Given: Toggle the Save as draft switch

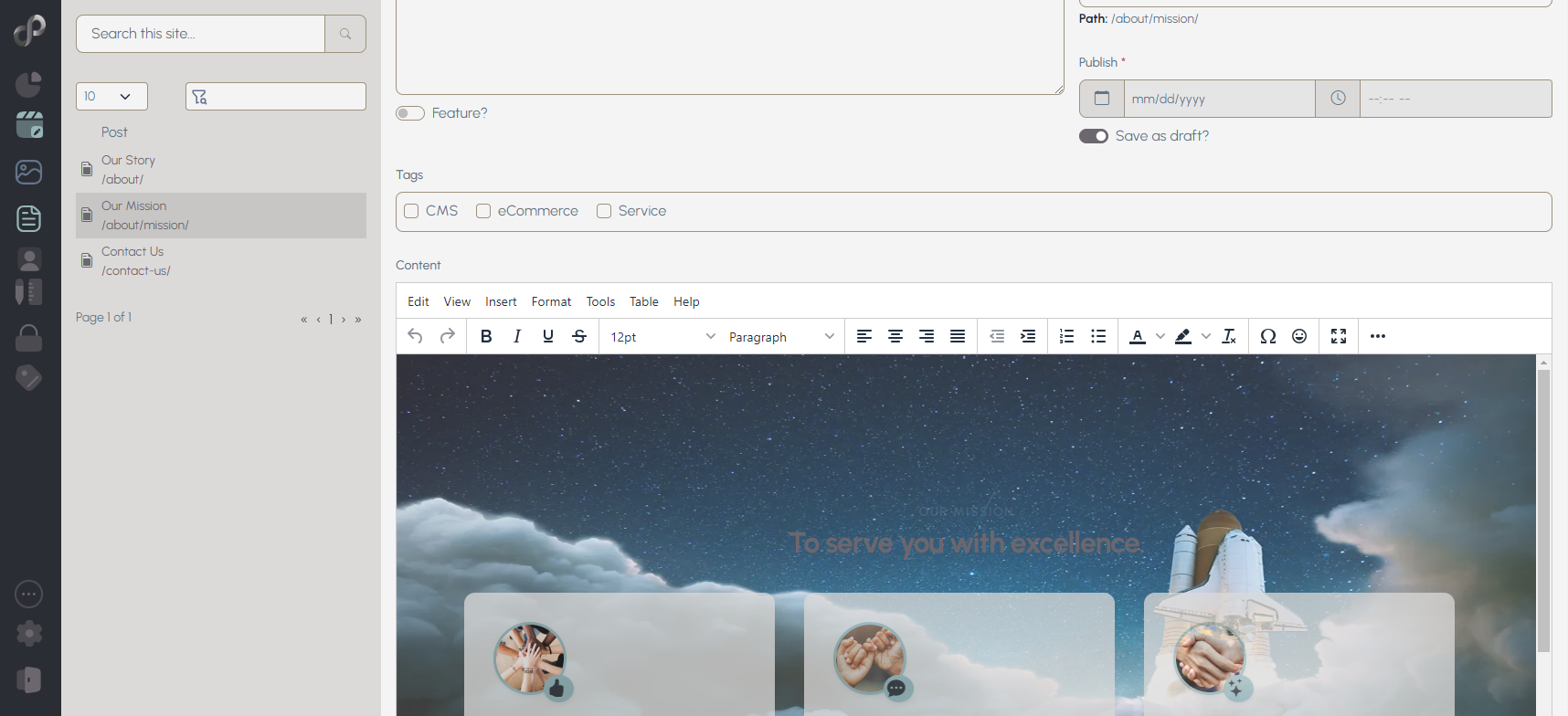Looking at the screenshot, I should pyautogui.click(x=1094, y=136).
